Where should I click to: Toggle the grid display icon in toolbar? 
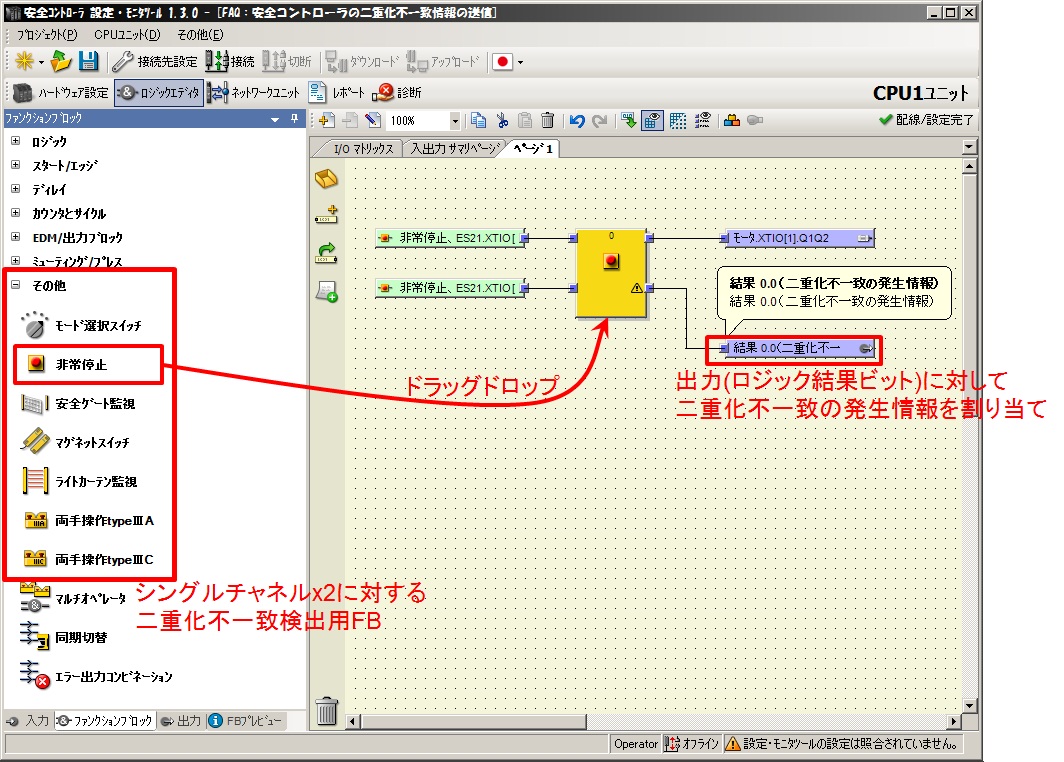678,121
